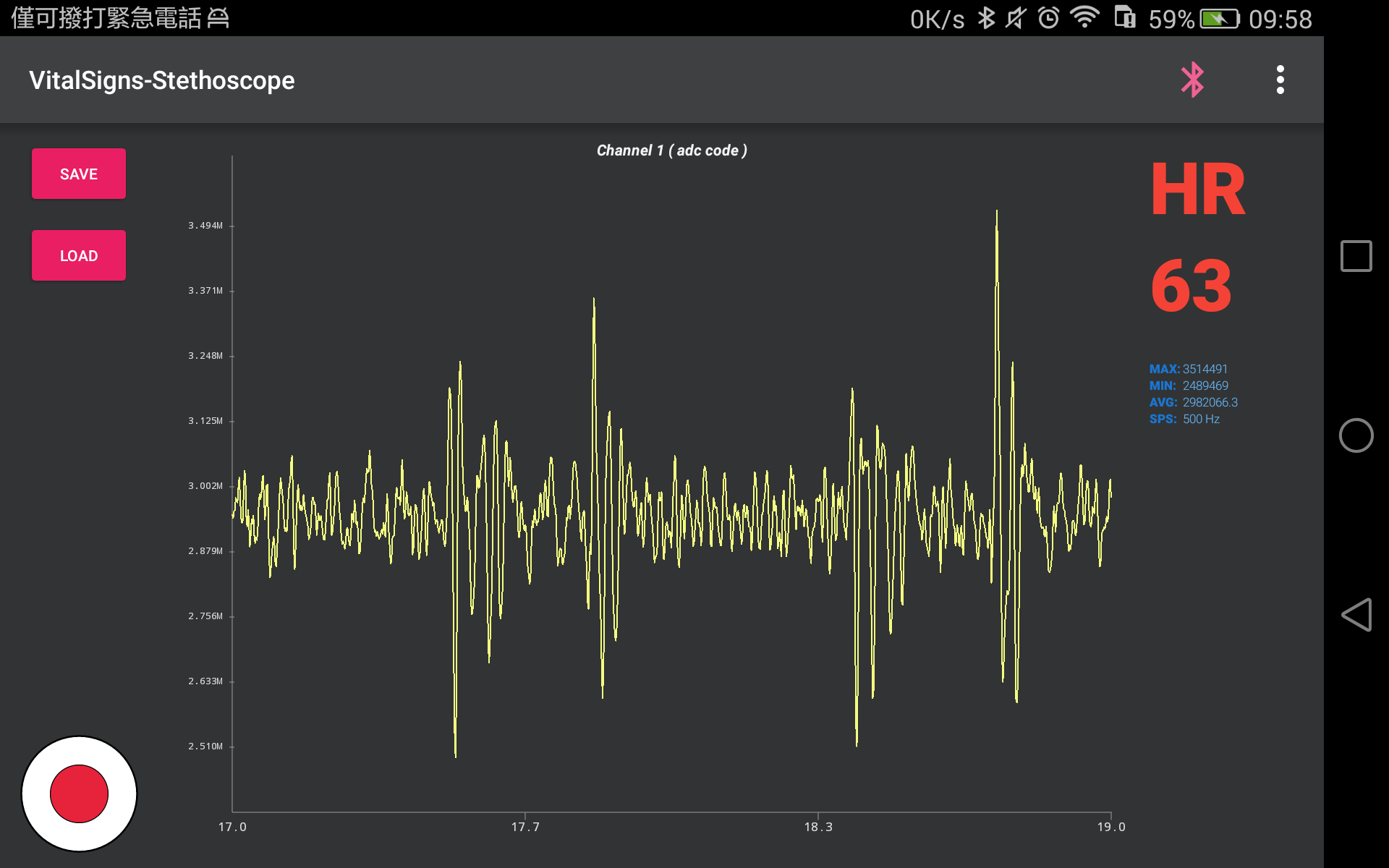
Task: Tap the VitalSigns-Stethoscope app title
Action: point(162,80)
